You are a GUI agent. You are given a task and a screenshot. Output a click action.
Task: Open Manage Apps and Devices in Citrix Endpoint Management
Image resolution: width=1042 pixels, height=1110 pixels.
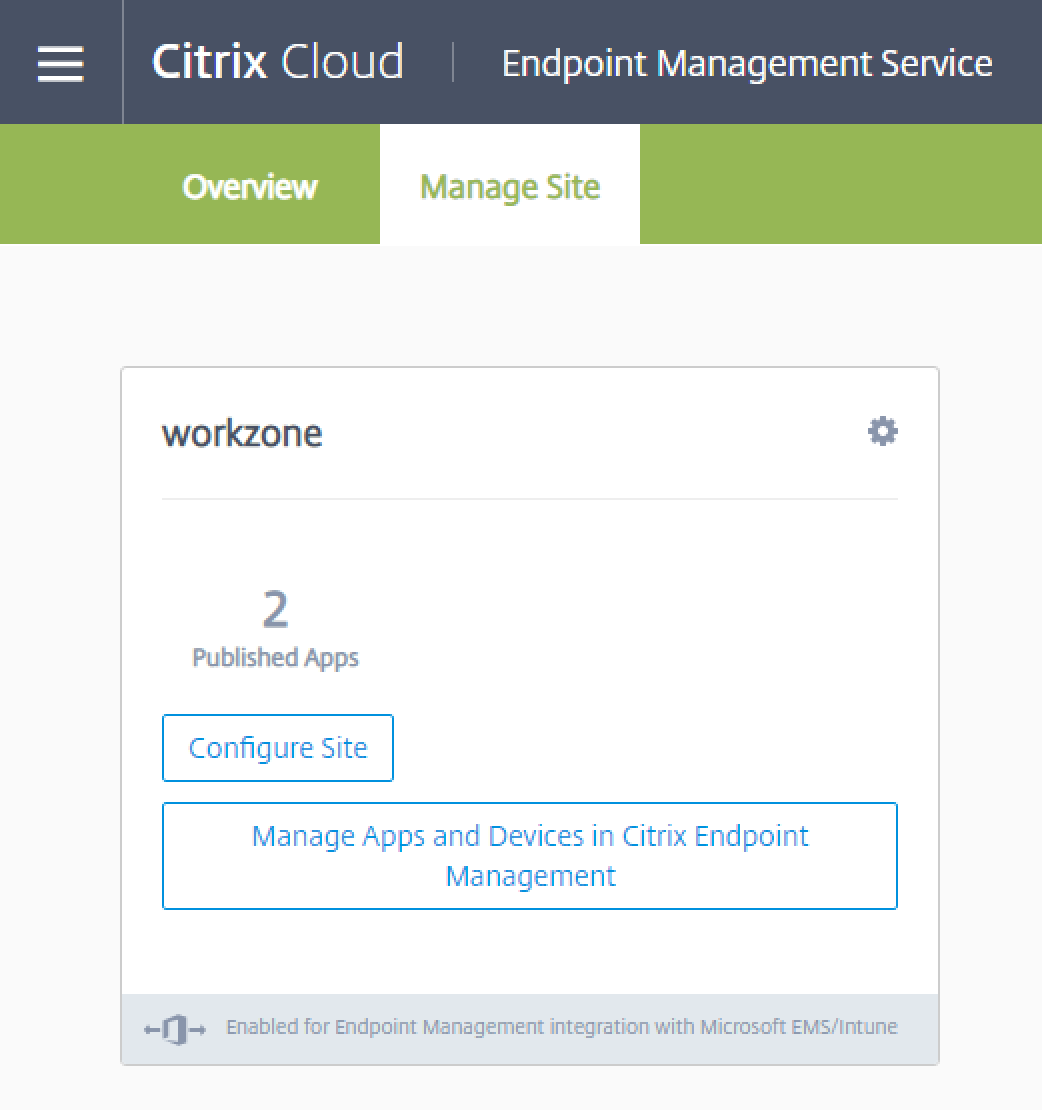coord(529,855)
